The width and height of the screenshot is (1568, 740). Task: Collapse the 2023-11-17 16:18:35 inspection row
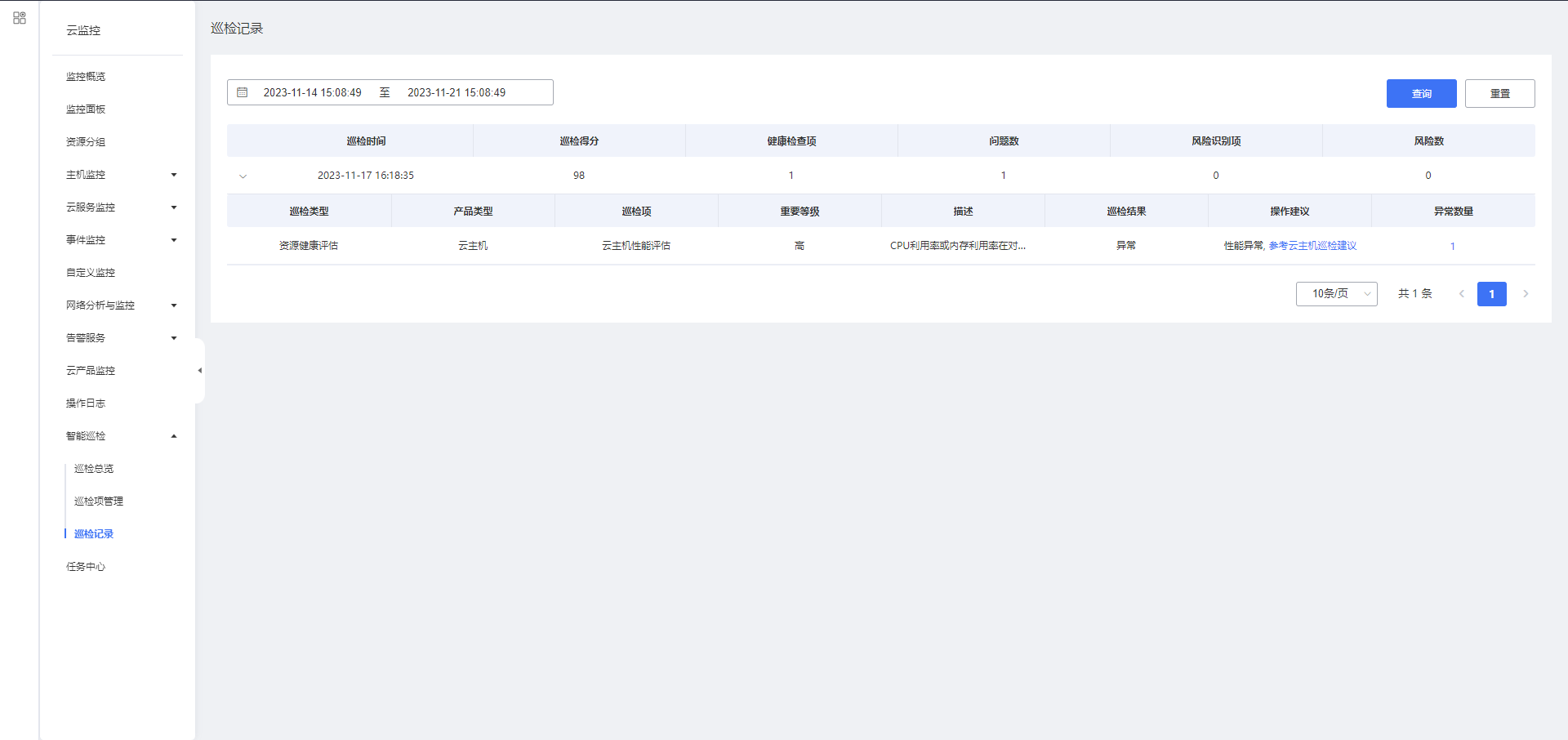243,176
